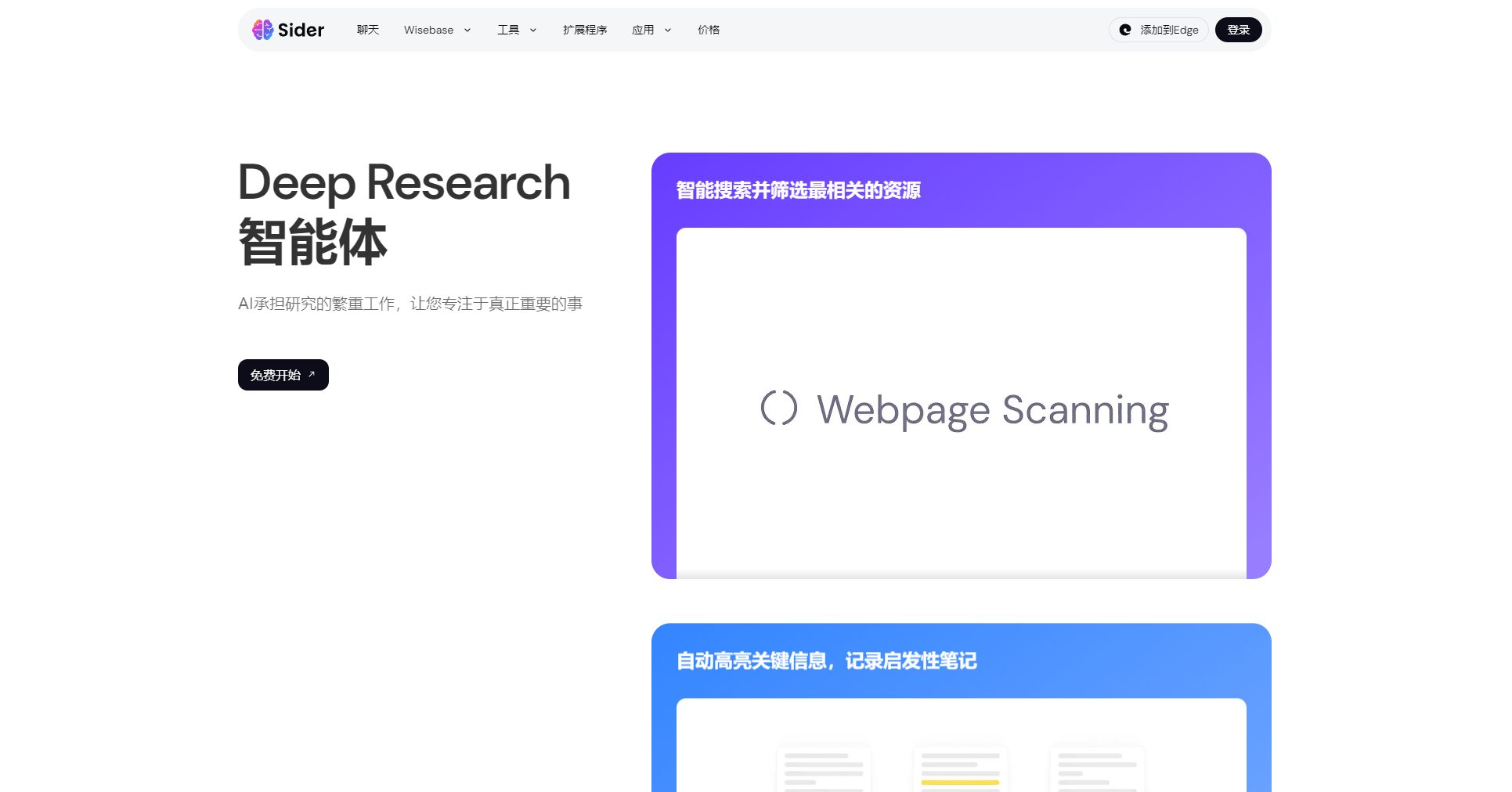Select the document preview with yellow highlight
Image resolution: width=1512 pixels, height=792 pixels.
pyautogui.click(x=960, y=767)
